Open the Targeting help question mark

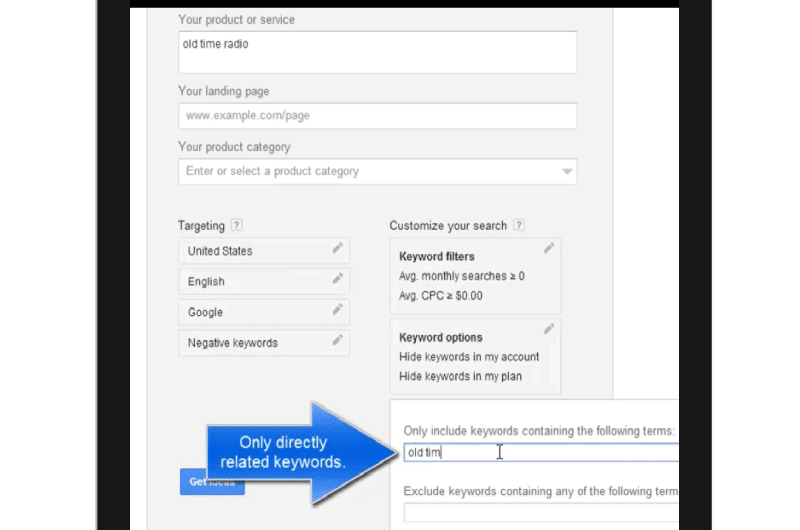236,225
